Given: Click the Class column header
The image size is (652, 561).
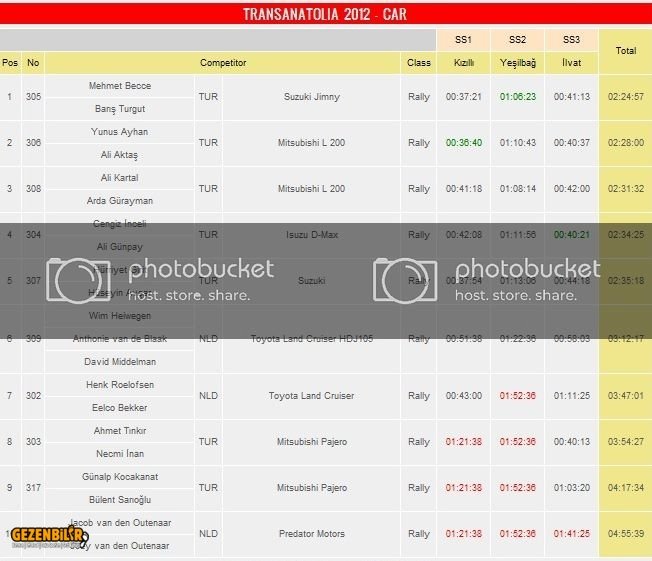Looking at the screenshot, I should click(x=419, y=63).
